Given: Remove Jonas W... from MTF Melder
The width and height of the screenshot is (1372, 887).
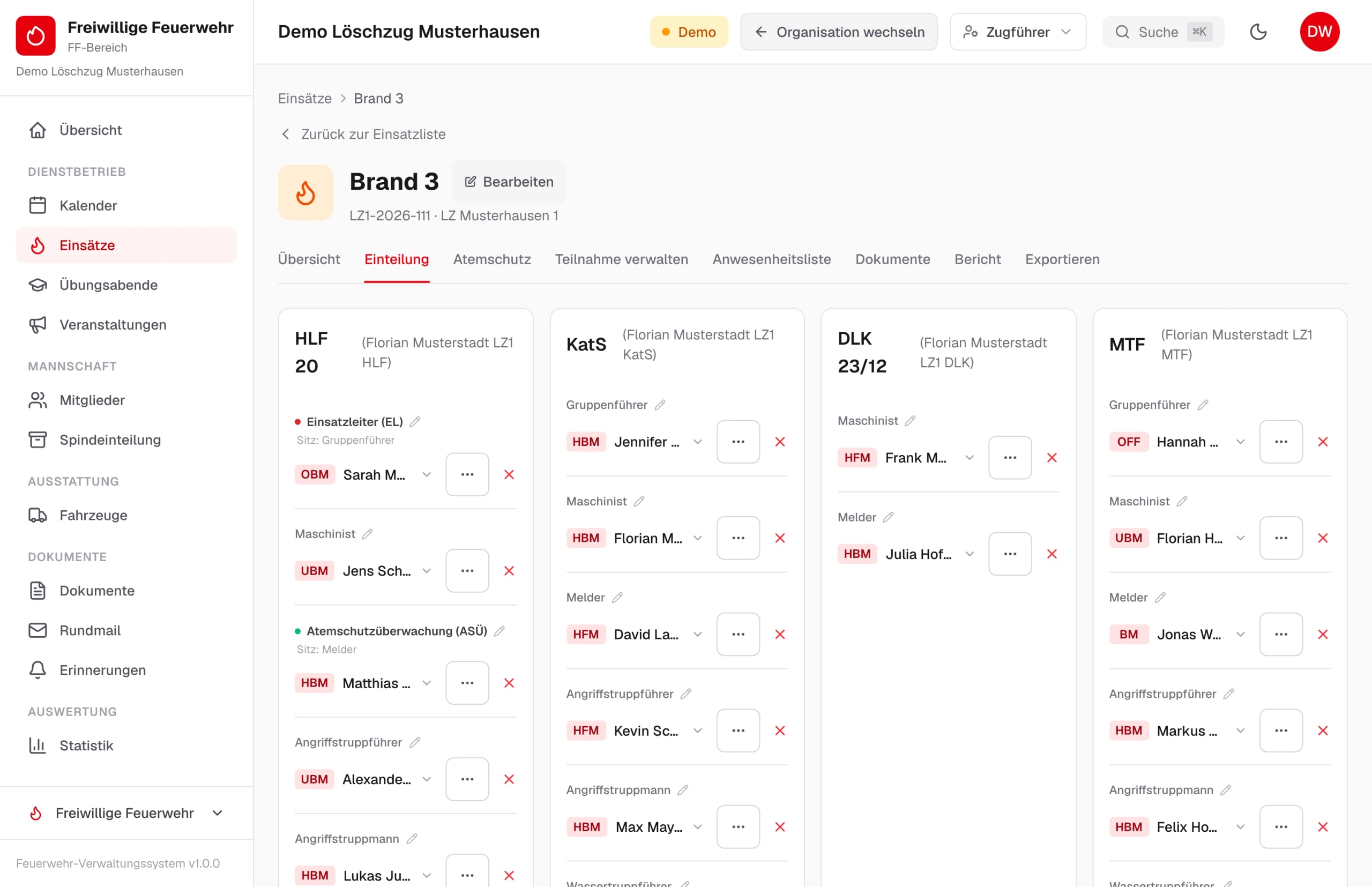Looking at the screenshot, I should (1323, 634).
